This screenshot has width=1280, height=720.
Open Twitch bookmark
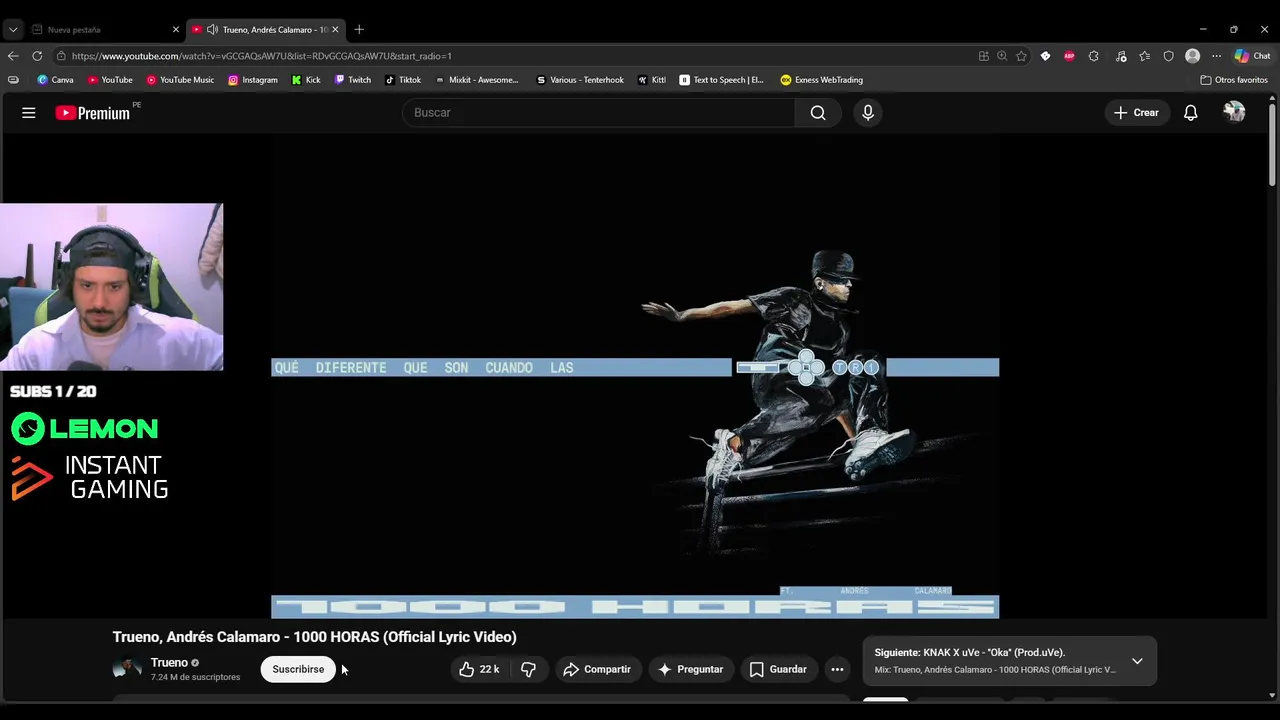pyautogui.click(x=352, y=80)
